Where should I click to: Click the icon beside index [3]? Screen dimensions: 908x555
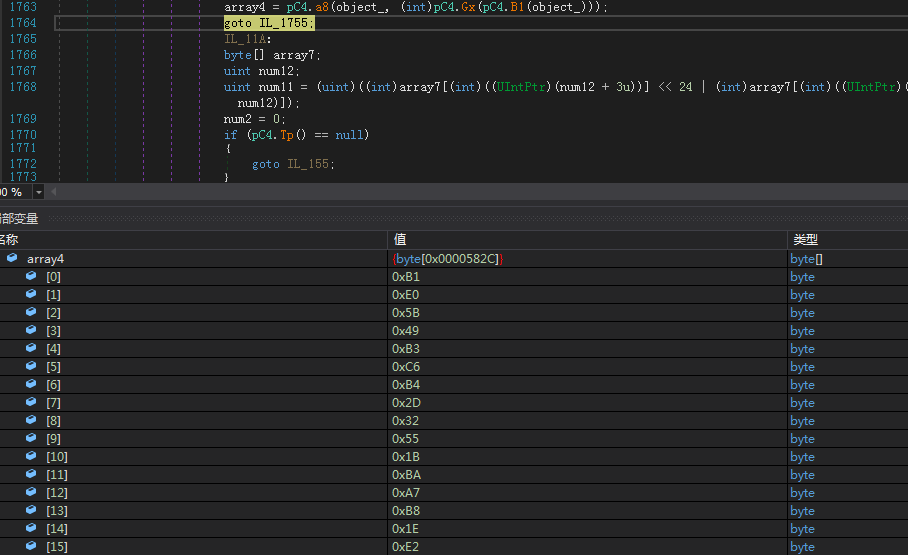pyautogui.click(x=31, y=330)
